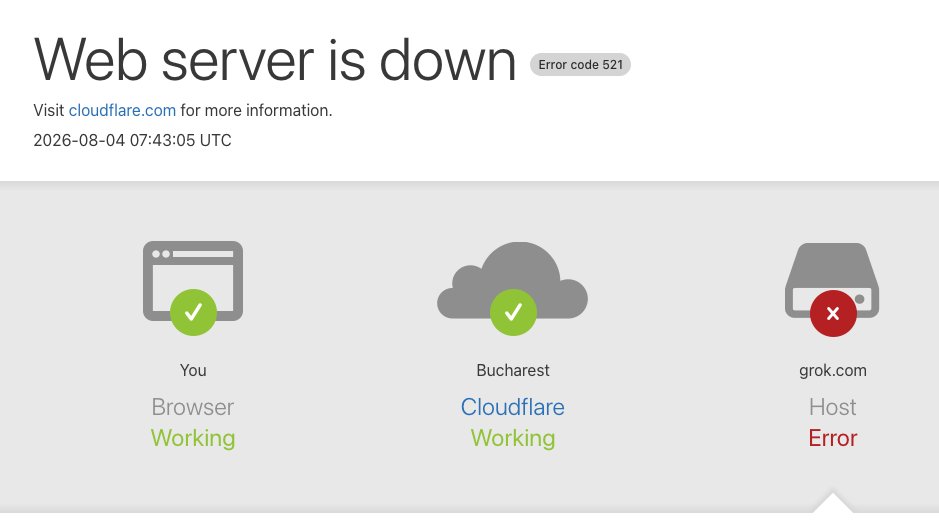
Task: Click the red X error badge on the host
Action: click(x=833, y=314)
